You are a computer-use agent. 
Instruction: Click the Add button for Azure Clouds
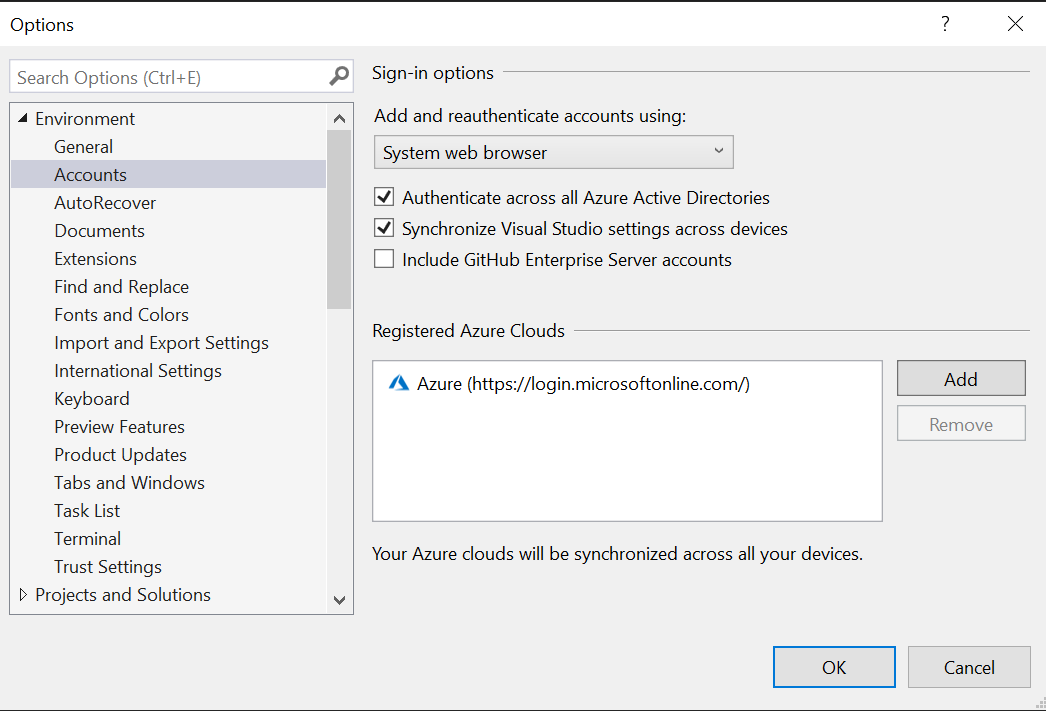tap(960, 379)
